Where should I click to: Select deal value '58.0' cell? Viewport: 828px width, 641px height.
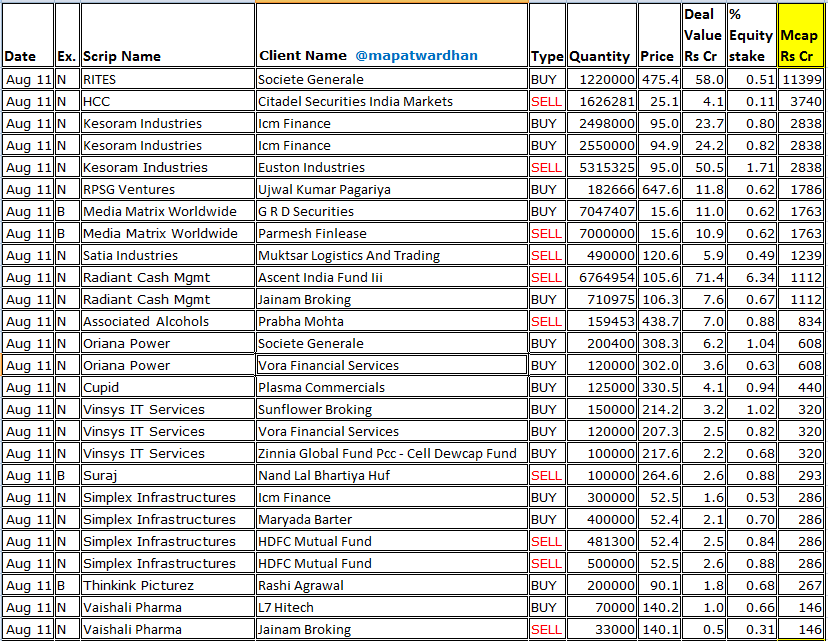pos(704,79)
